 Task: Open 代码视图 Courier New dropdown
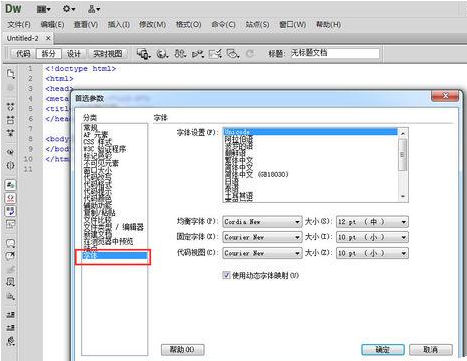click(x=262, y=253)
